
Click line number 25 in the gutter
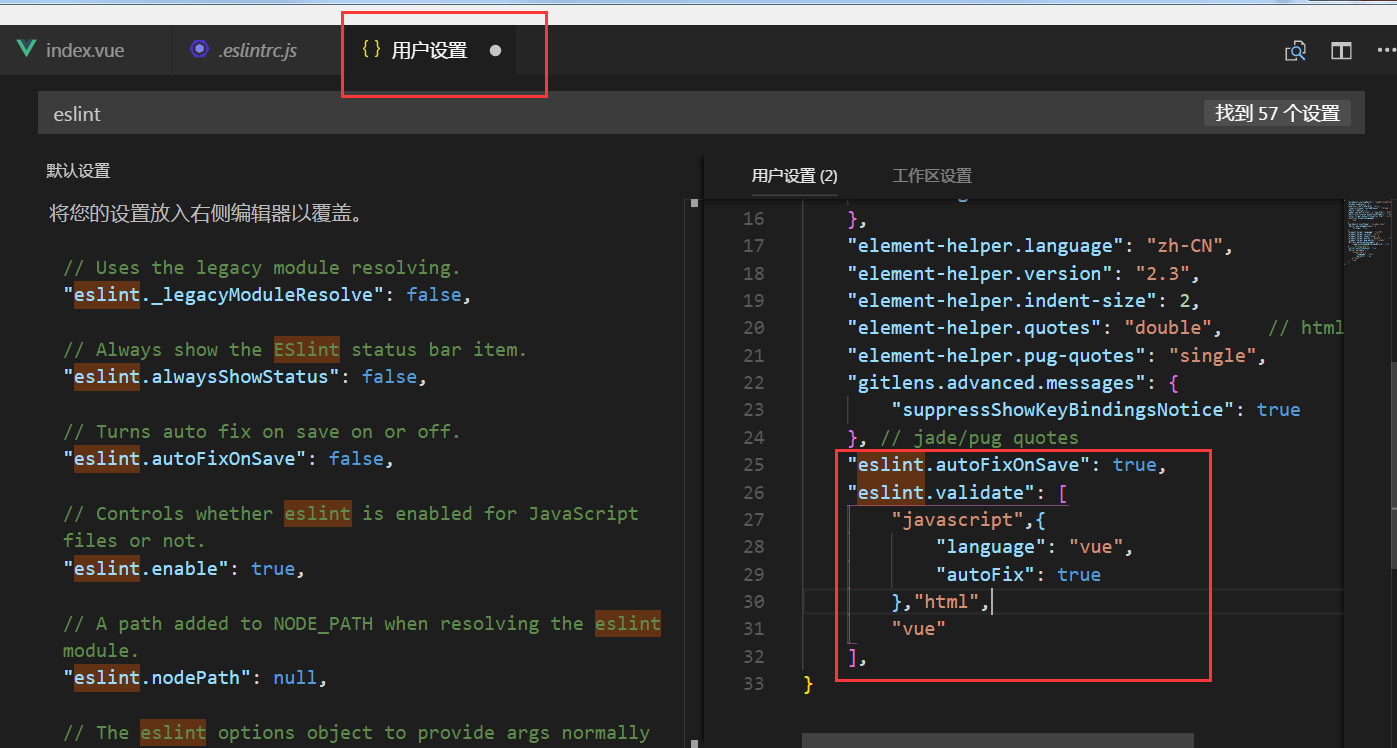click(753, 465)
